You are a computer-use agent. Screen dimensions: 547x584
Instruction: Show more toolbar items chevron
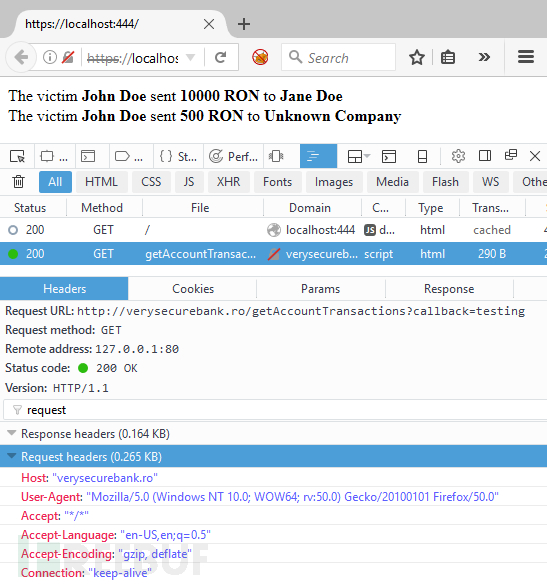coord(484,57)
